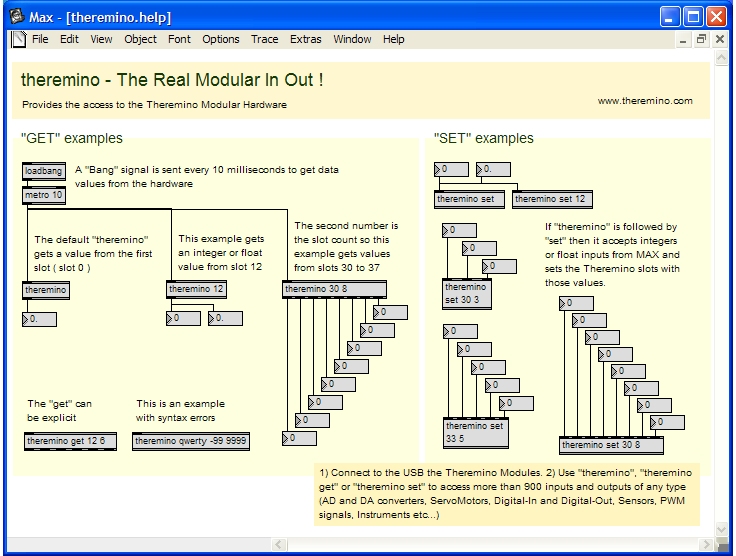Click the "SET" examples heading
The width and height of the screenshot is (736, 556).
click(484, 138)
